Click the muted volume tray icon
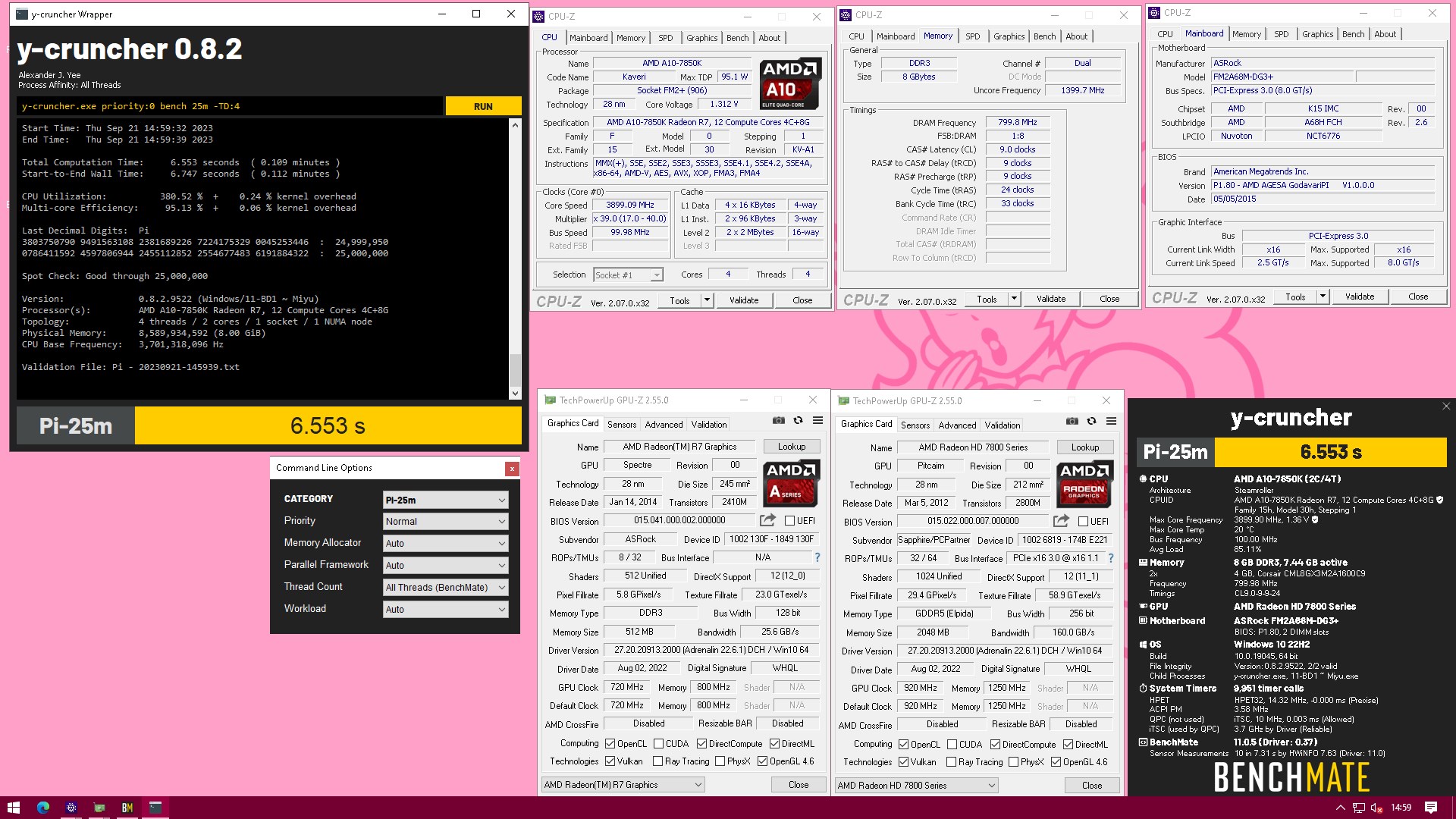Viewport: 1456px width, 819px height. click(1376, 808)
